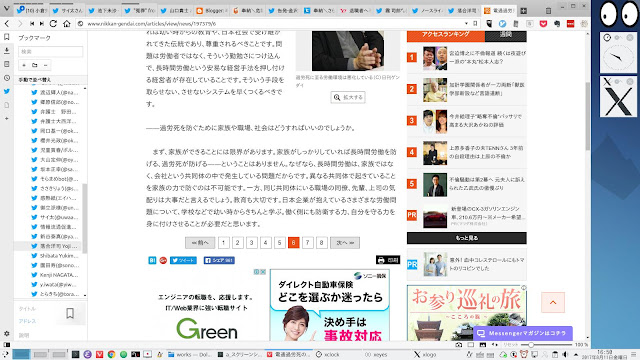Open the number 1 ranked article
Screen dimensions: 640x360
point(467,58)
